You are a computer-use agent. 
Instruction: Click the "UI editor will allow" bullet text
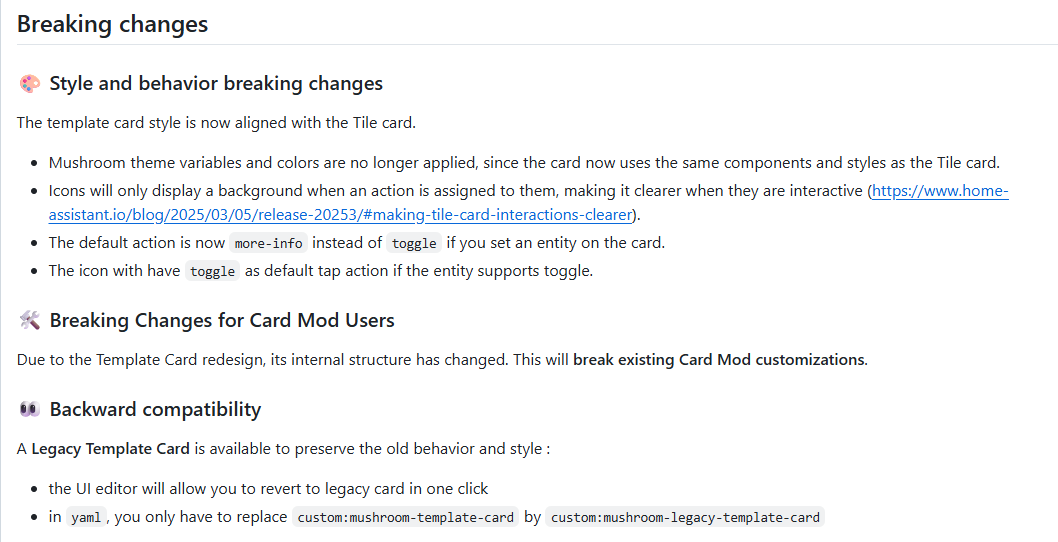pyautogui.click(x=268, y=489)
